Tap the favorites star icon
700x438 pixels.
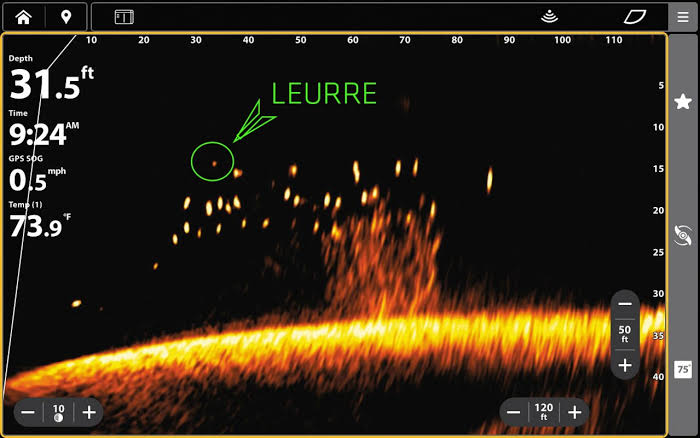click(x=683, y=102)
